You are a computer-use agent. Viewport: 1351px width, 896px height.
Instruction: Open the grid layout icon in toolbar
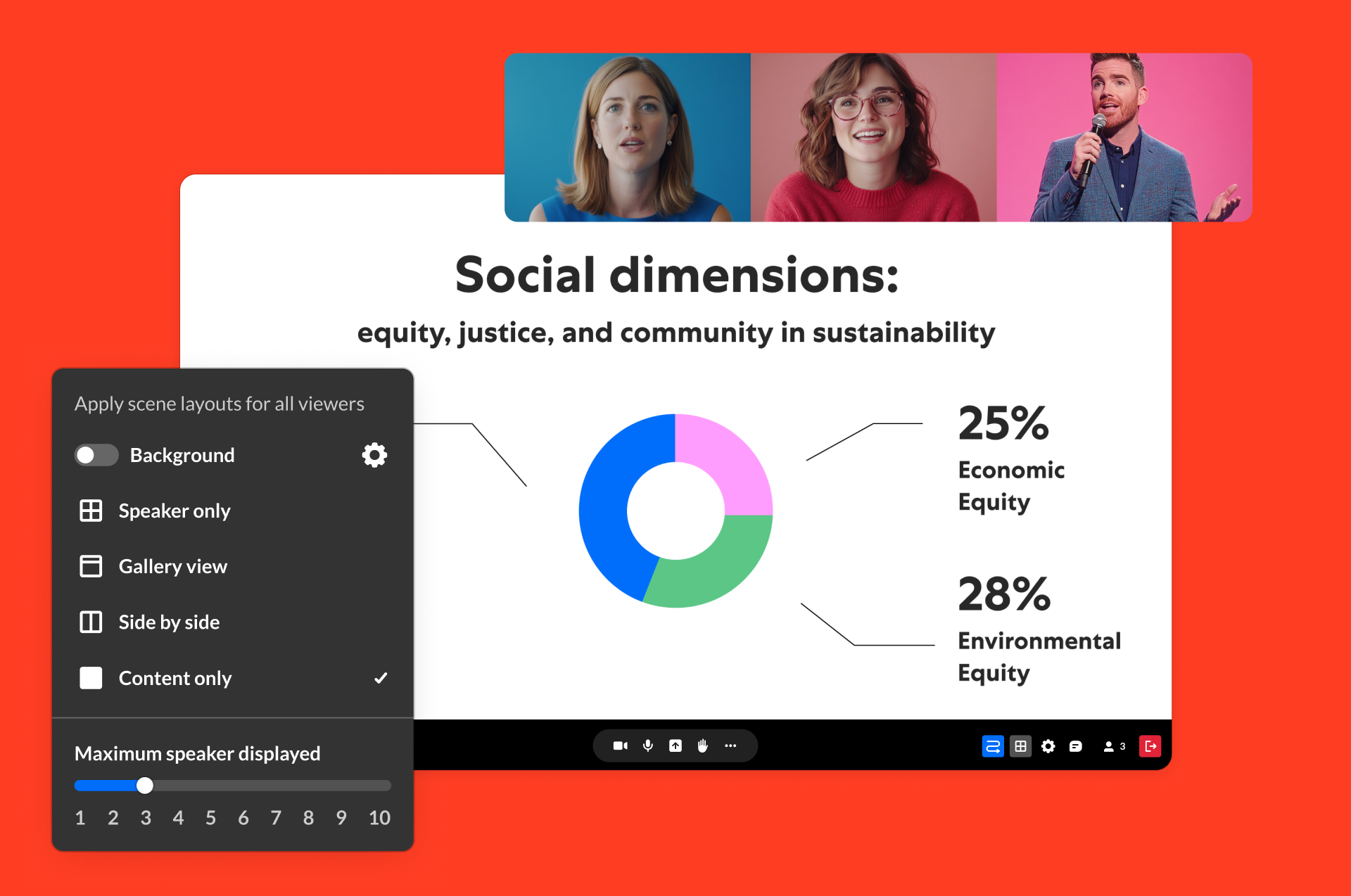point(1020,746)
